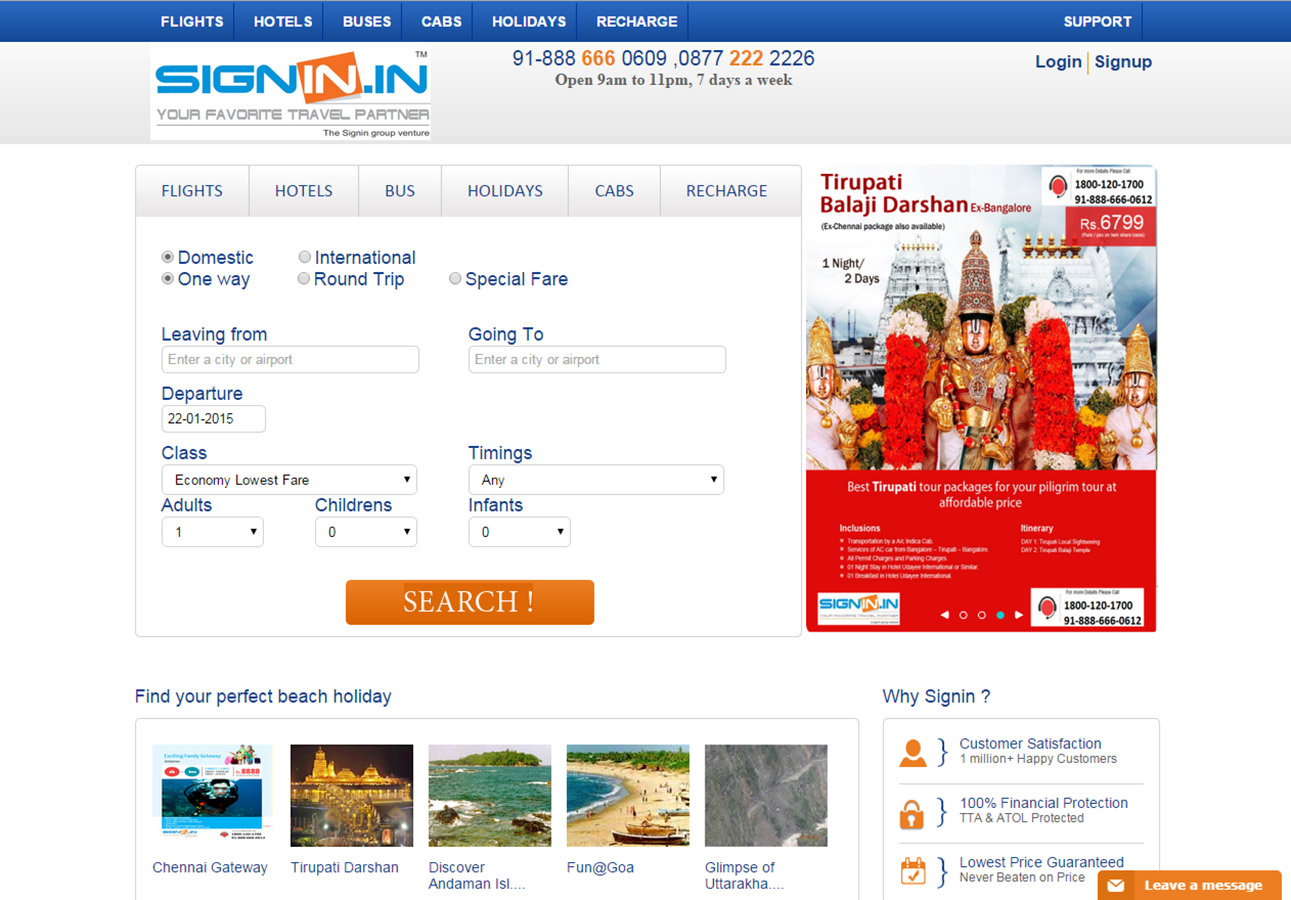Open SUPPORT in the top navigation bar

tap(1098, 21)
